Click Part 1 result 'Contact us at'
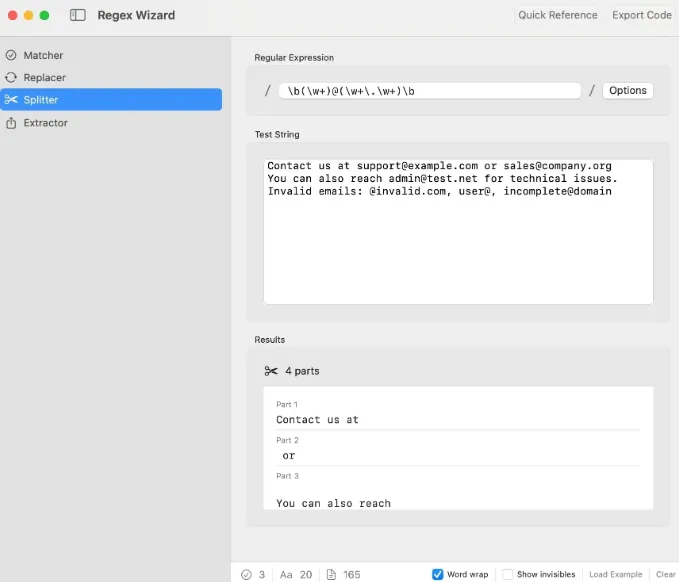The height and width of the screenshot is (582, 679). (317, 420)
